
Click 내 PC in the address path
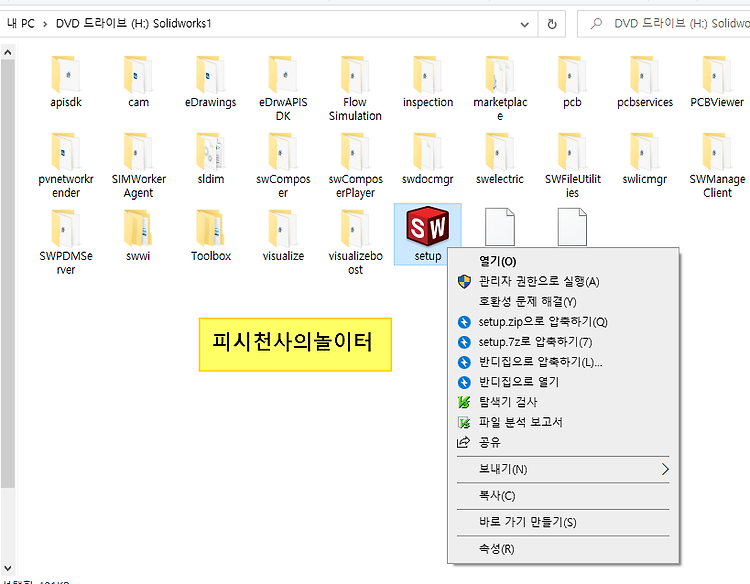click(x=21, y=23)
